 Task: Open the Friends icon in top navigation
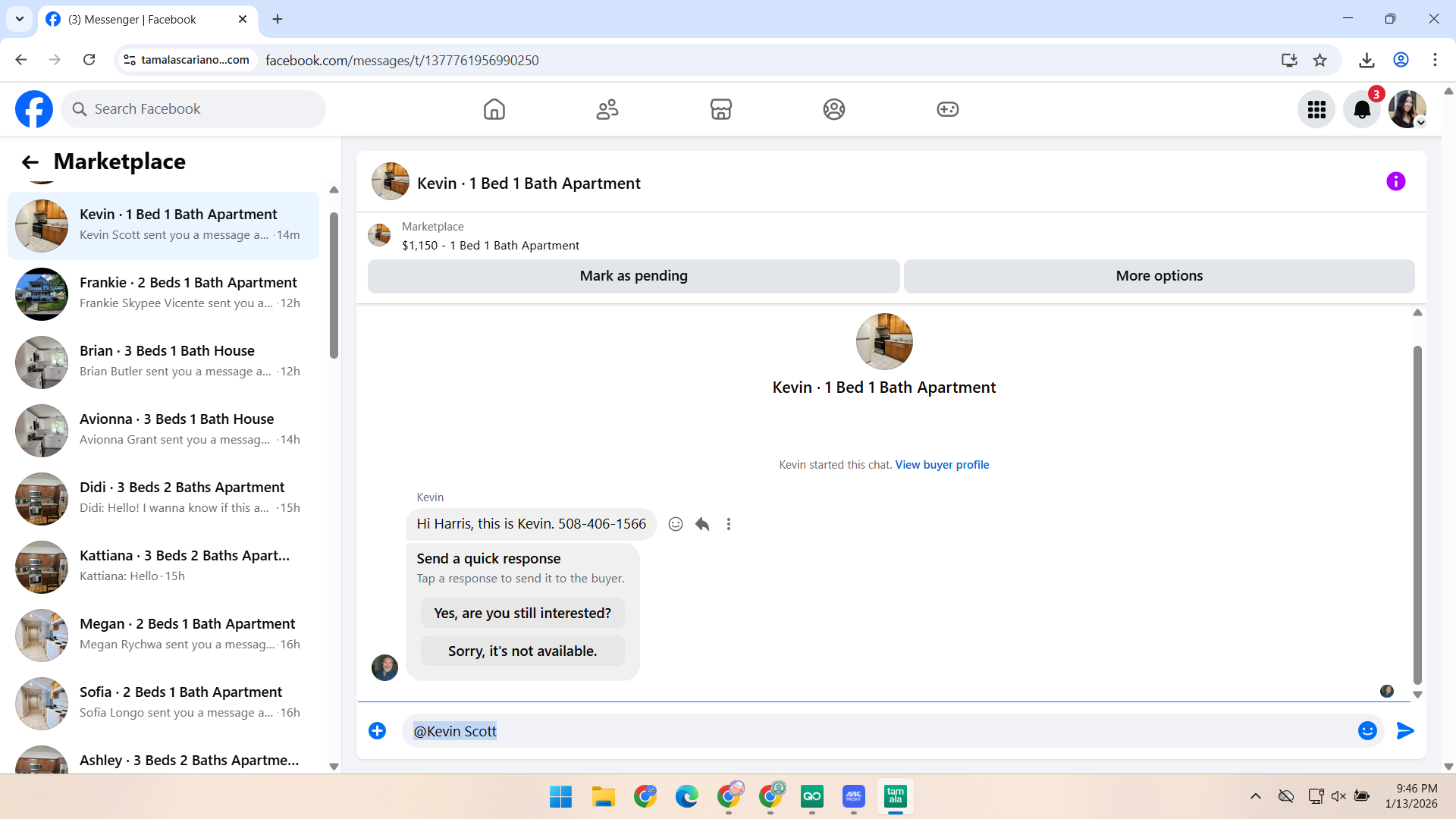(607, 109)
